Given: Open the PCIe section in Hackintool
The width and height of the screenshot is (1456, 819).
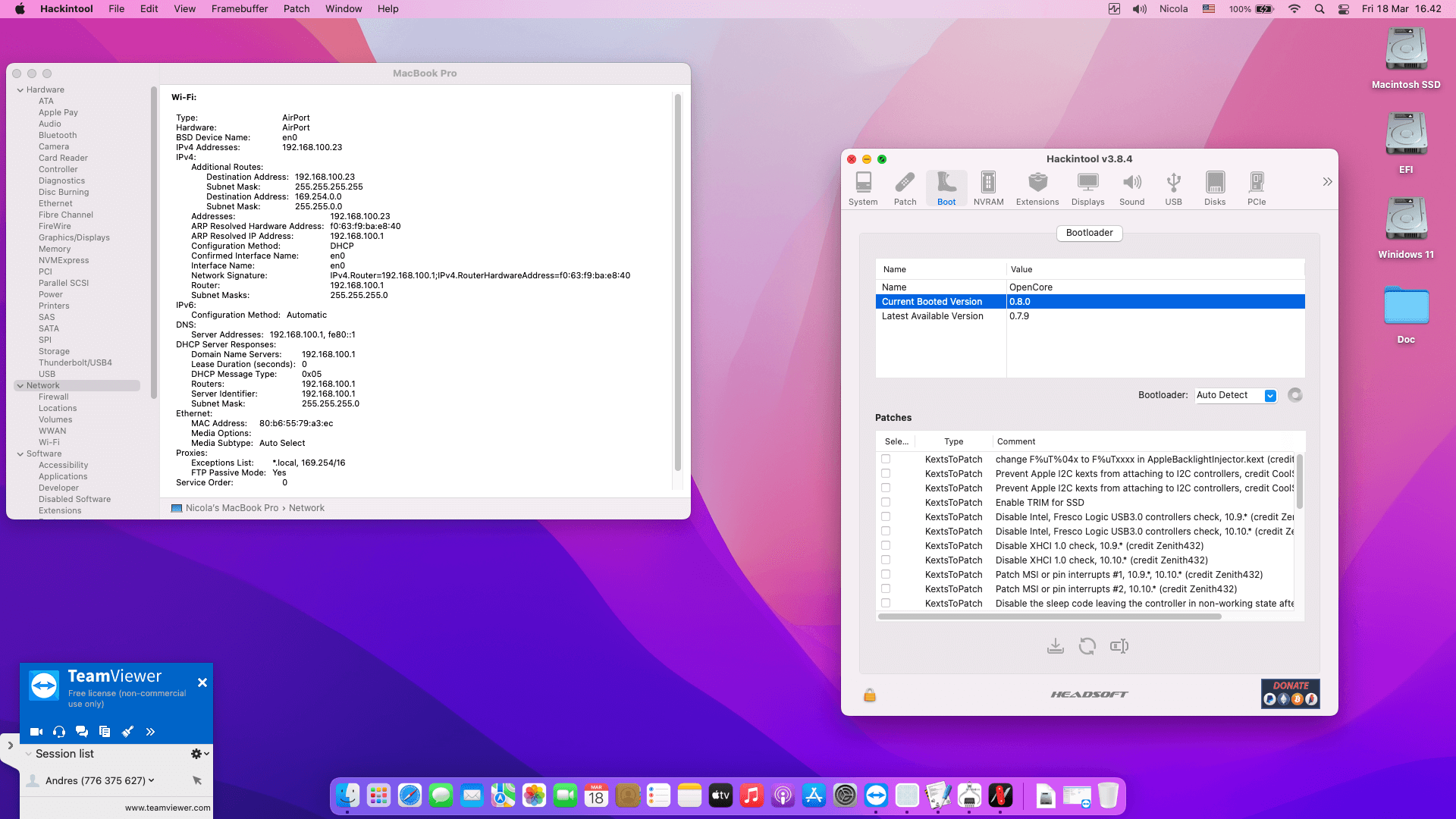Looking at the screenshot, I should (x=1257, y=188).
